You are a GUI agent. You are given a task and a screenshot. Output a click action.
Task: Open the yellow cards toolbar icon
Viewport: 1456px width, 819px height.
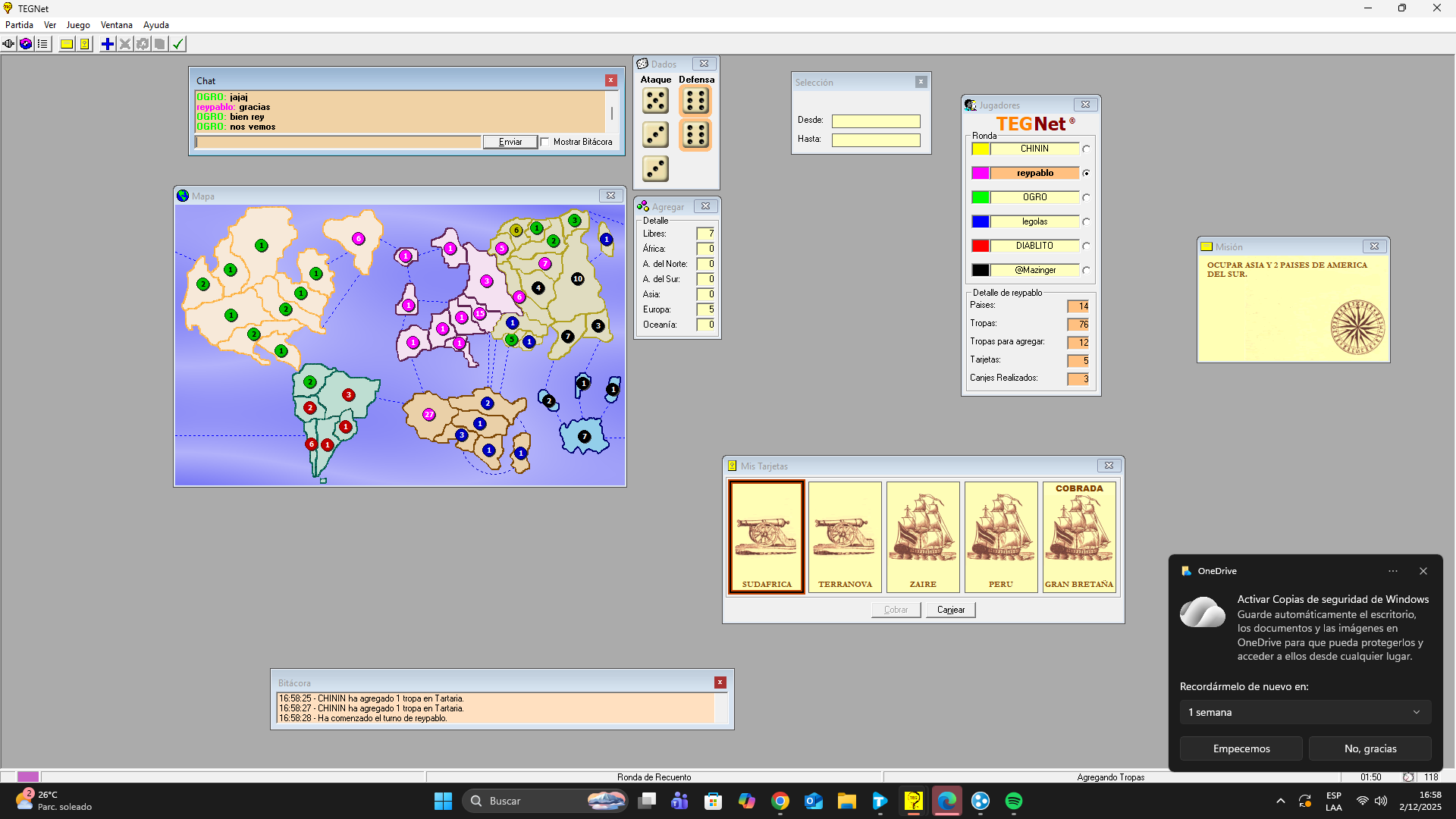click(x=85, y=44)
